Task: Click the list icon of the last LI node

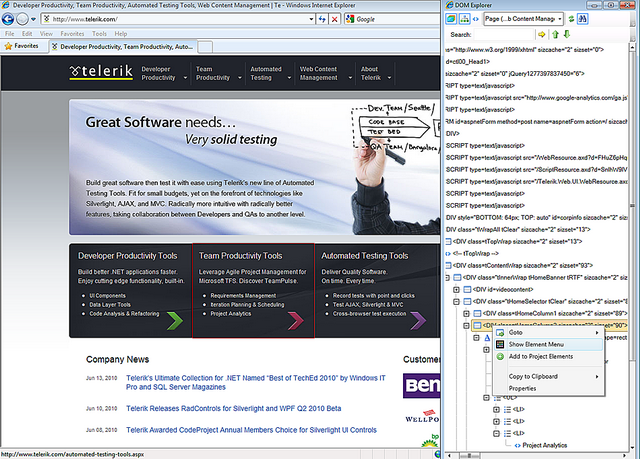Action: click(x=507, y=433)
